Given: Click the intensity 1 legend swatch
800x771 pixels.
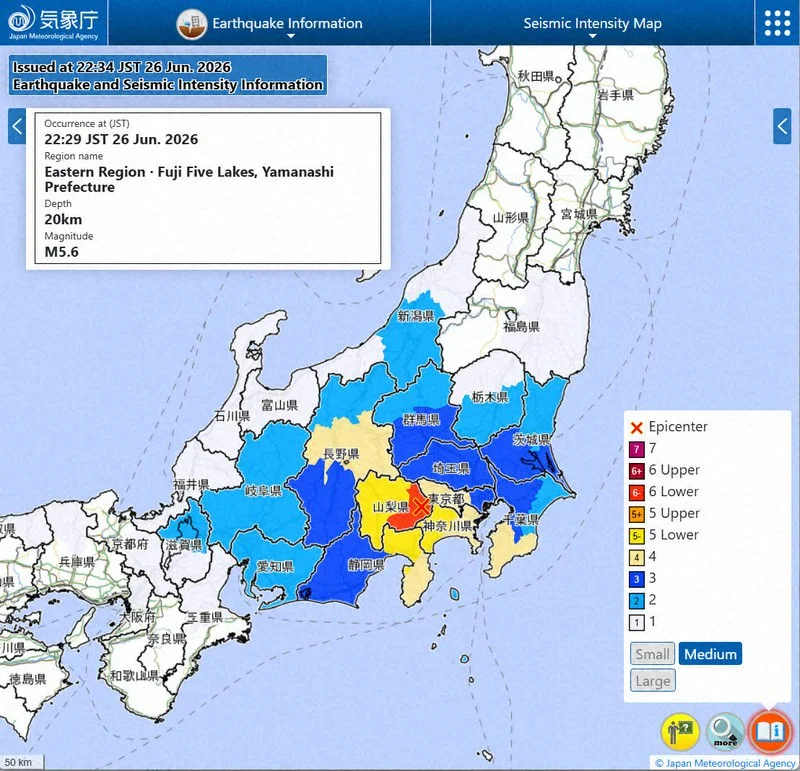Looking at the screenshot, I should pos(636,623).
